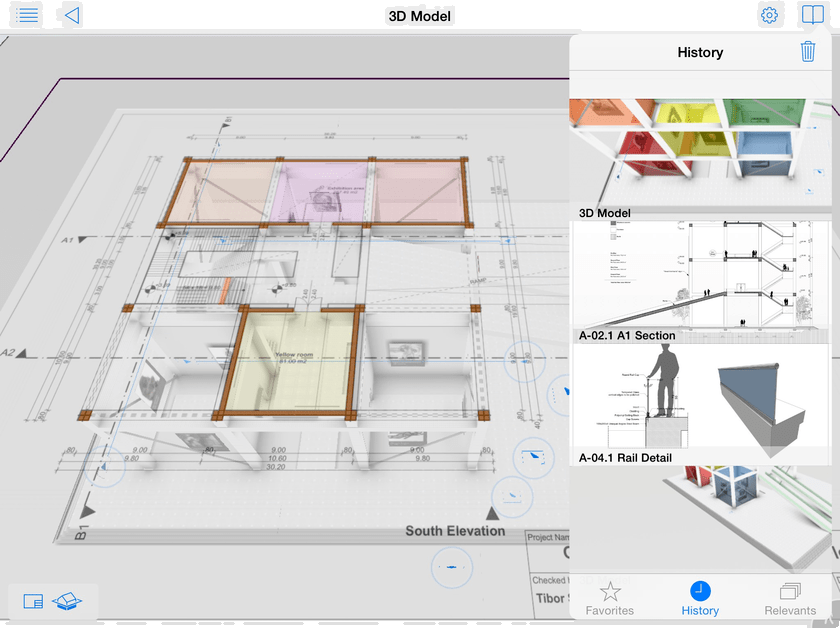Click the South Elevation label
The width and height of the screenshot is (840, 628).
tap(455, 531)
